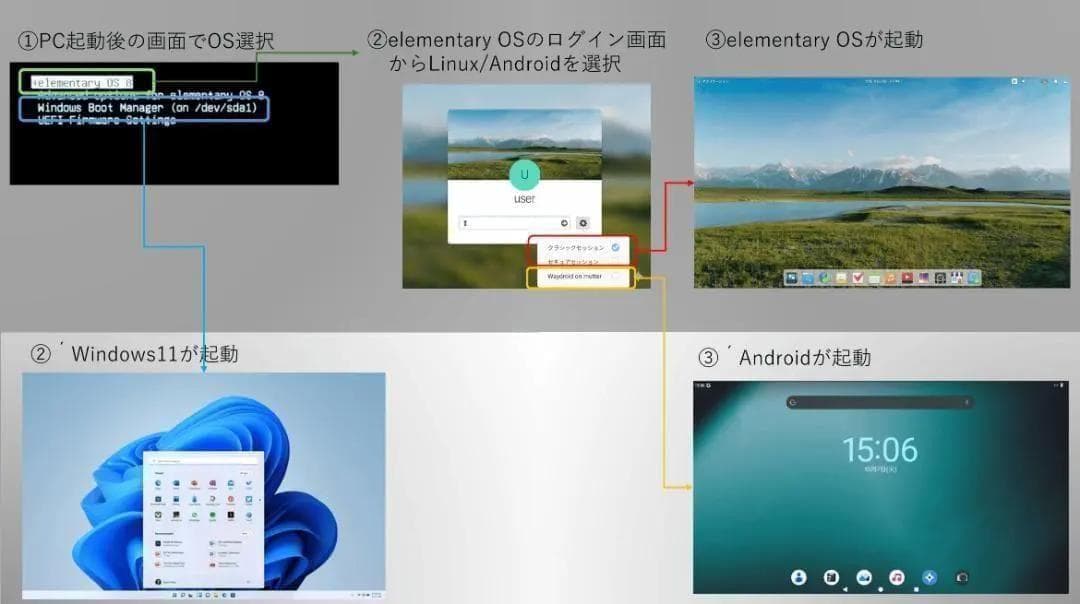
Task: Open System Settings in elementary dock
Action: click(957, 278)
